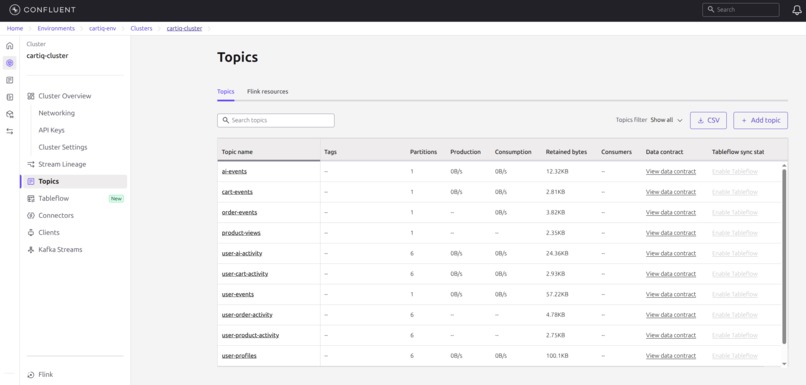This screenshot has height=385, width=806.
Task: Sort by Partitions column header
Action: click(x=424, y=152)
